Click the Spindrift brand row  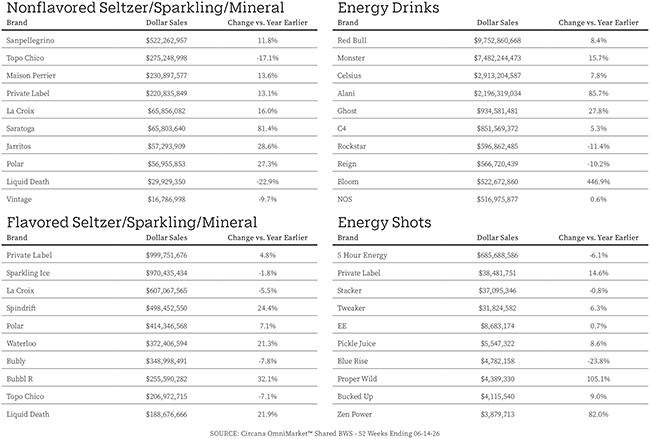coord(160,308)
